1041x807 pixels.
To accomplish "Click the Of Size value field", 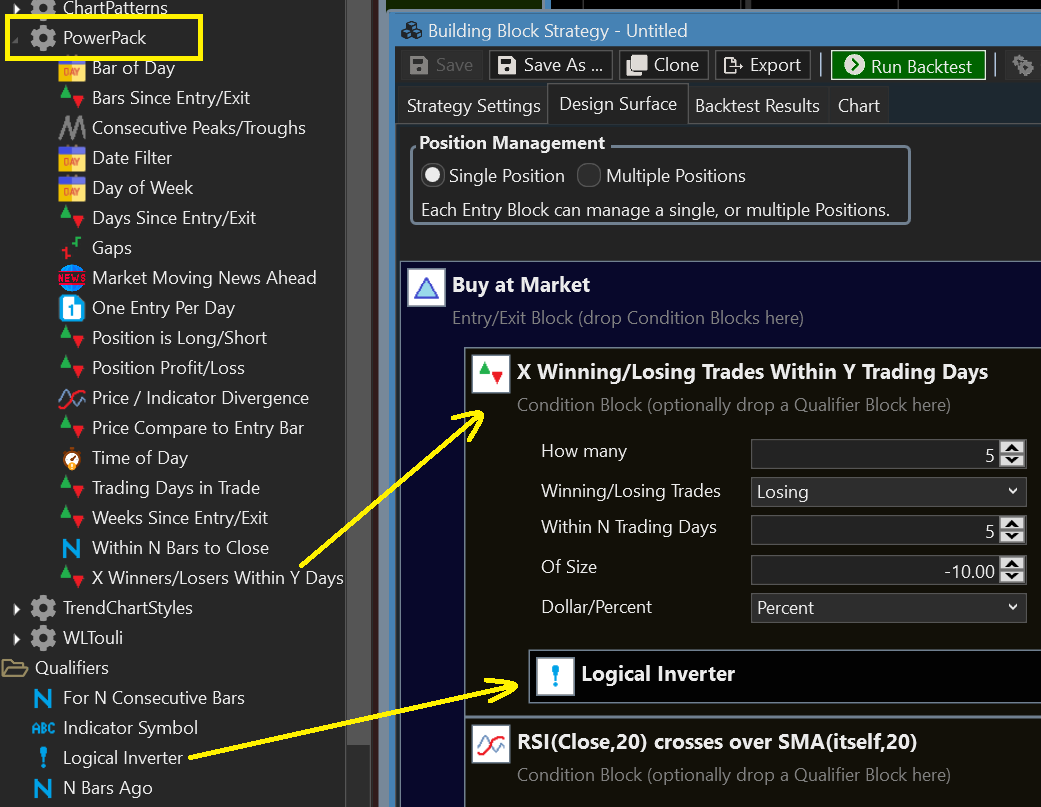I will pos(875,571).
